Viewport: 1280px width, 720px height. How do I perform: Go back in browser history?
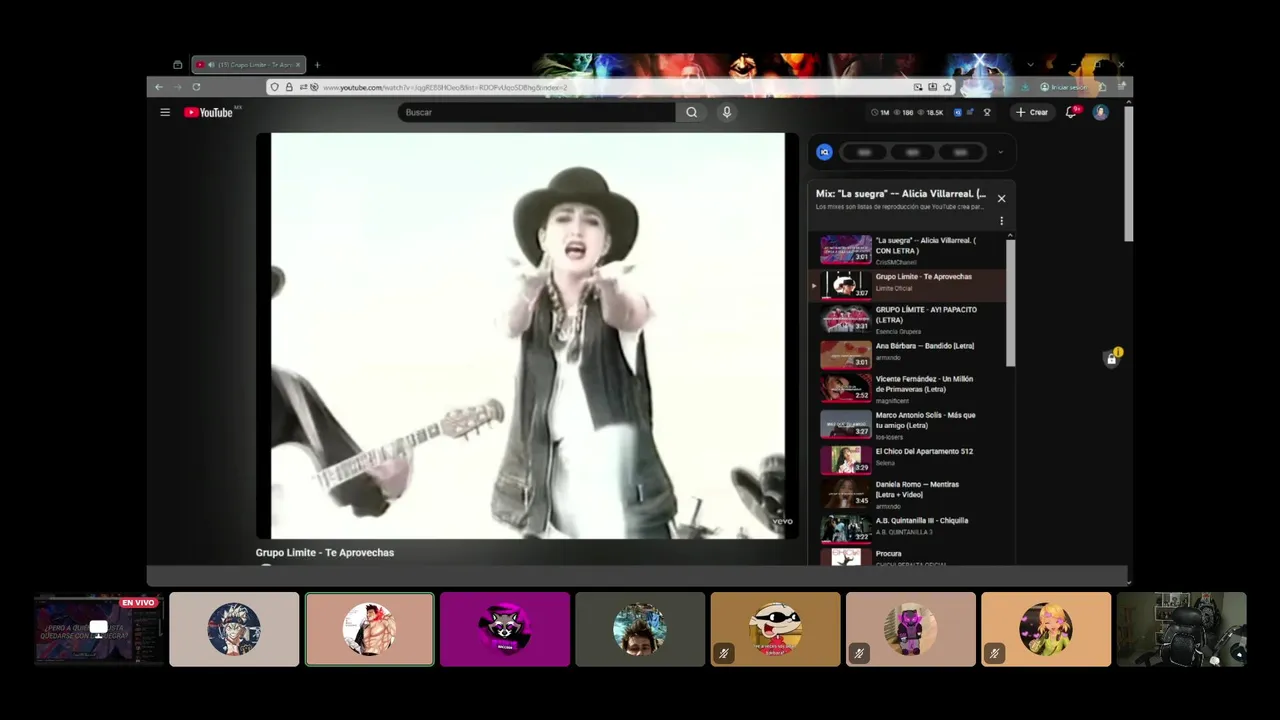click(x=158, y=87)
